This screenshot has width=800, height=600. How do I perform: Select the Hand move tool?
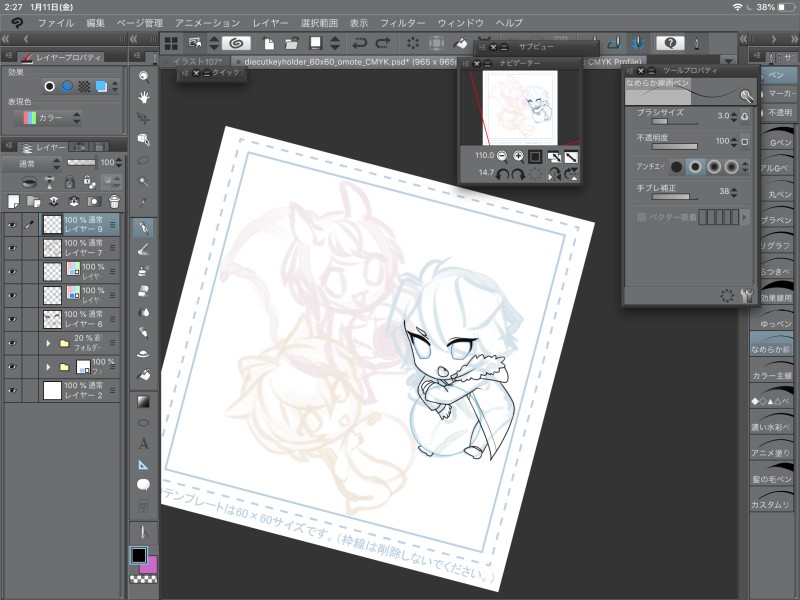pyautogui.click(x=144, y=97)
